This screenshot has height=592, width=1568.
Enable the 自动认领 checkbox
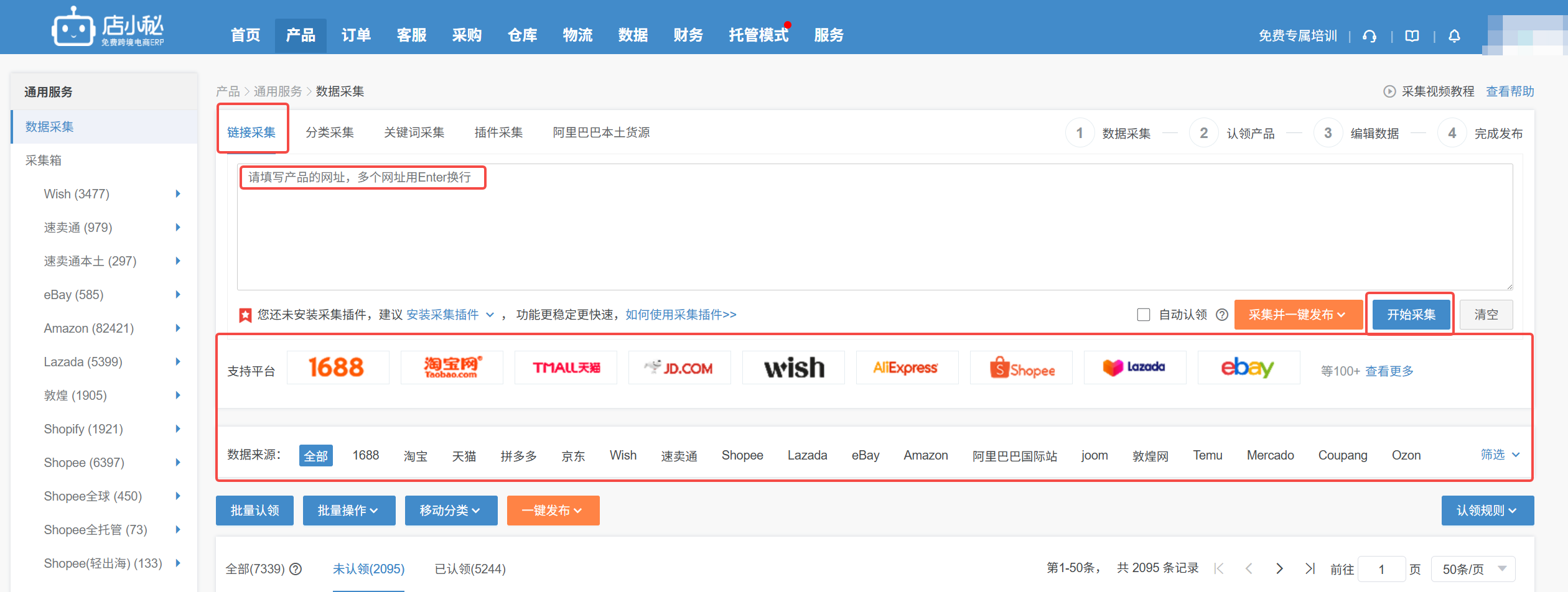tap(1144, 315)
